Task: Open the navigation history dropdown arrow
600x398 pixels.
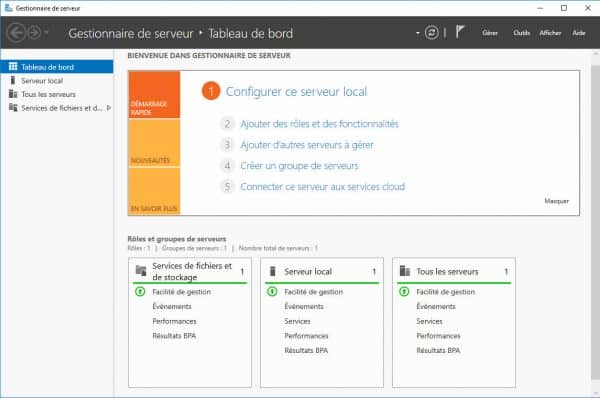Action: pos(46,33)
